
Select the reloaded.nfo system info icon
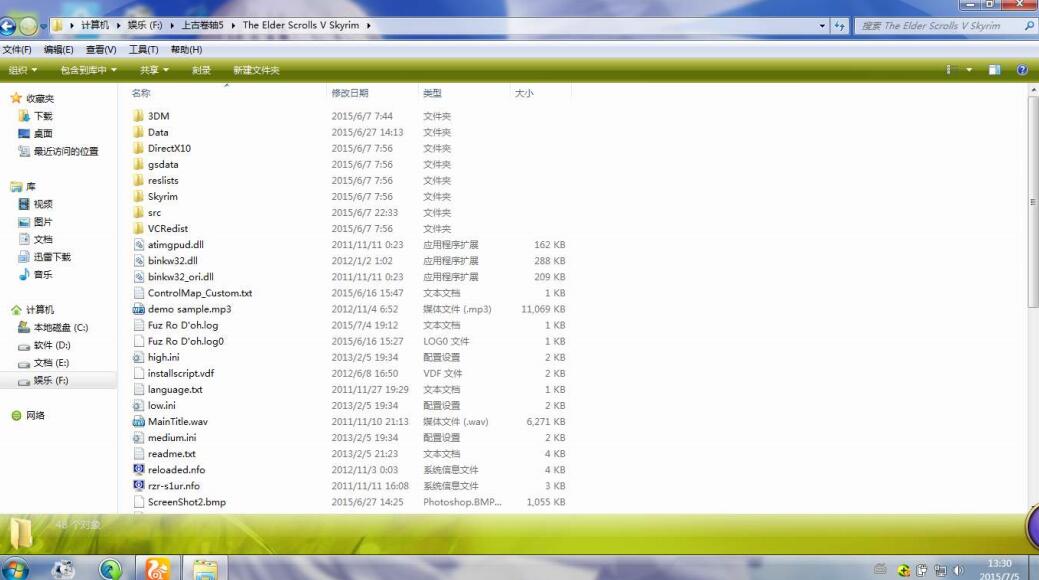[138, 469]
